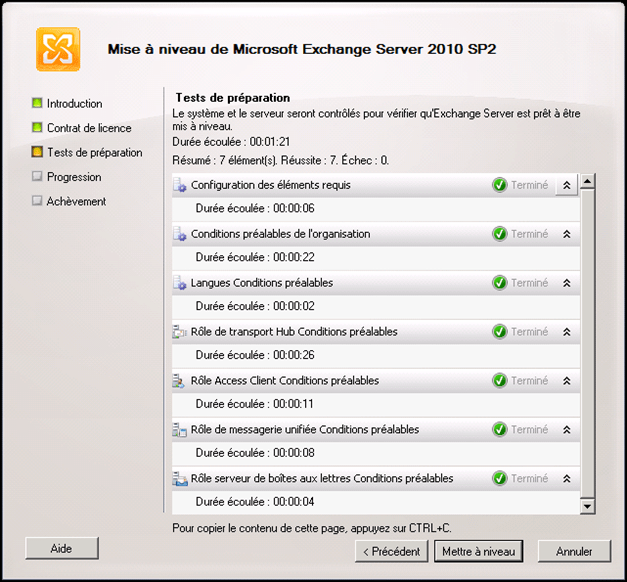Image resolution: width=627 pixels, height=582 pixels.
Task: Collapse the Conditions préalables de l'organisation section
Action: (566, 234)
